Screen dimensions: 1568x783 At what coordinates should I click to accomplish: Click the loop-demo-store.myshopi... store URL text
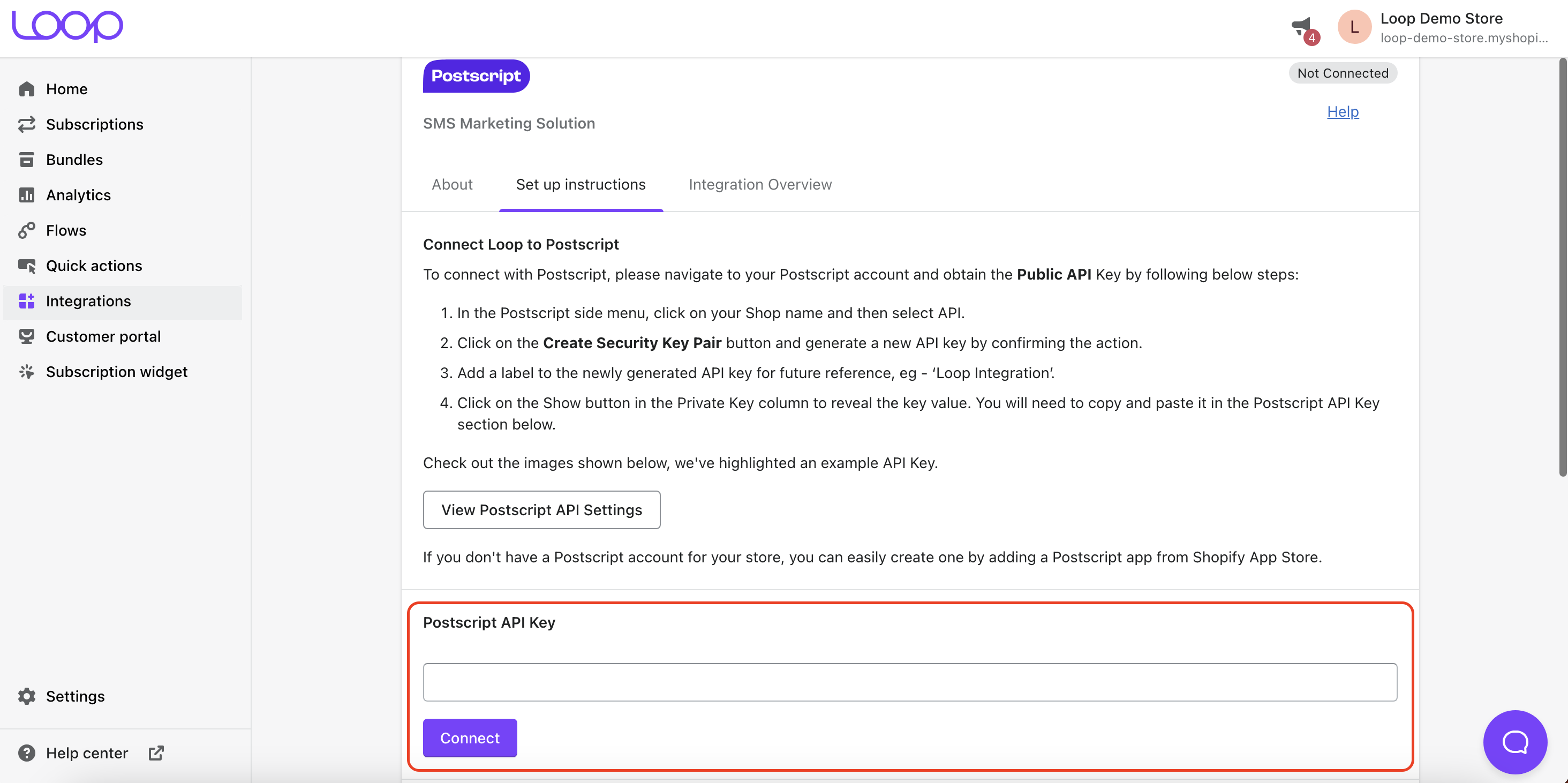1464,37
